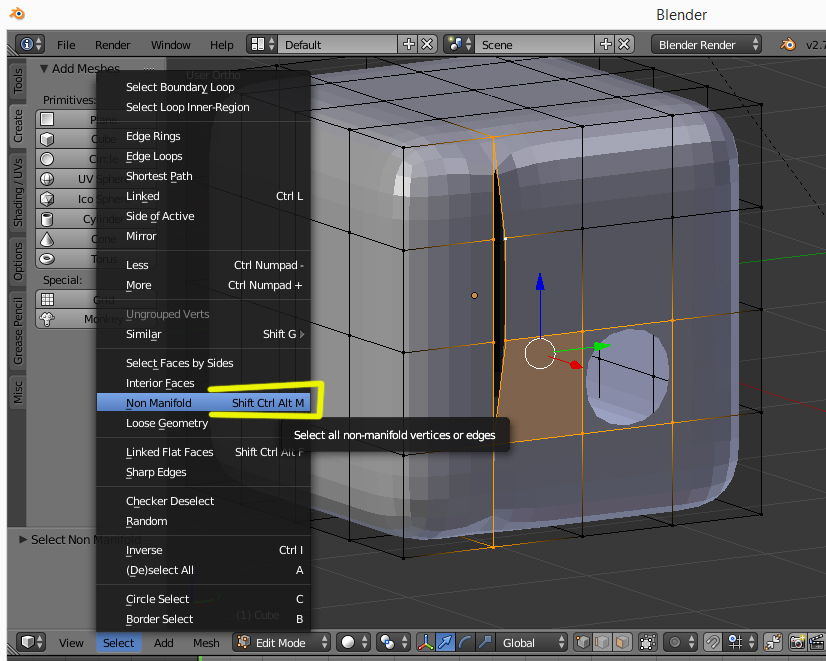Viewport: 826px width, 661px height.
Task: Click the screen layout browse icon
Action: [262, 44]
